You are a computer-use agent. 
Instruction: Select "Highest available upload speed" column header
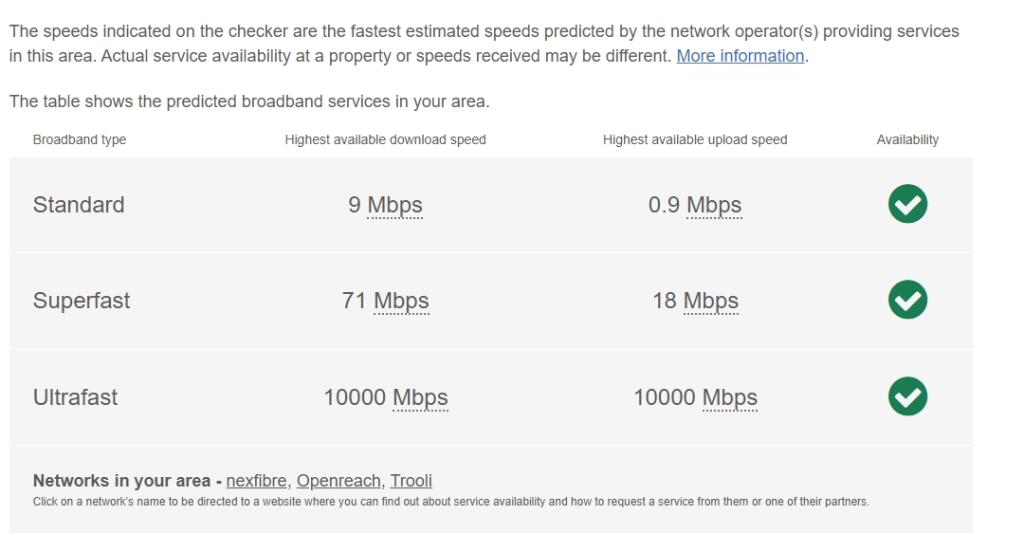tap(695, 140)
